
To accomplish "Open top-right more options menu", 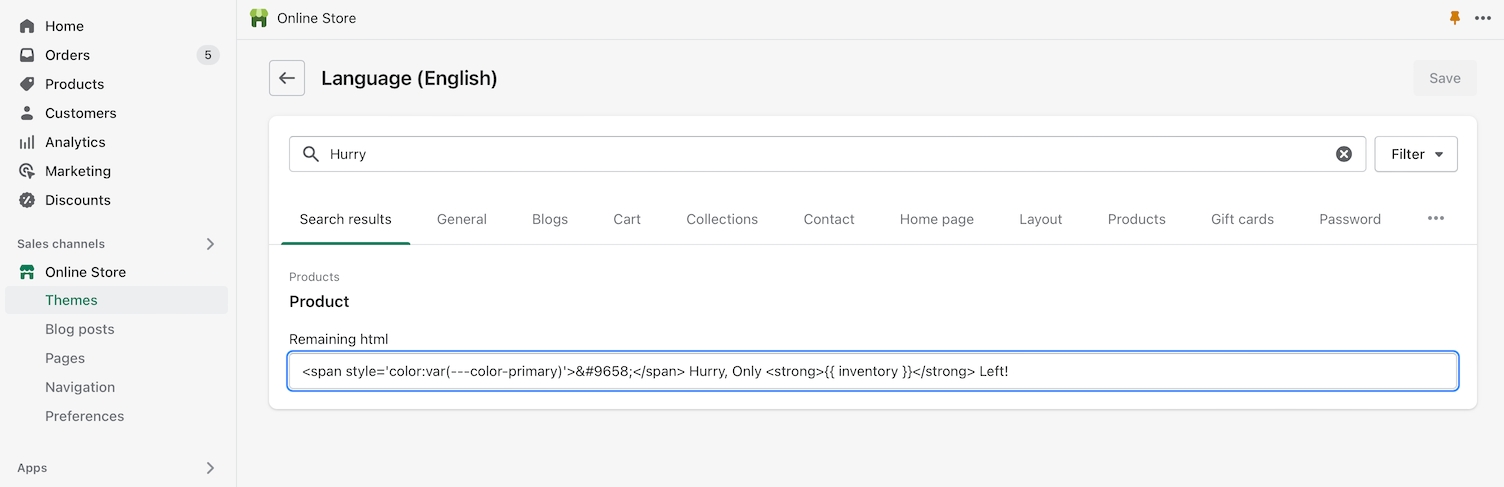I will click(x=1483, y=18).
